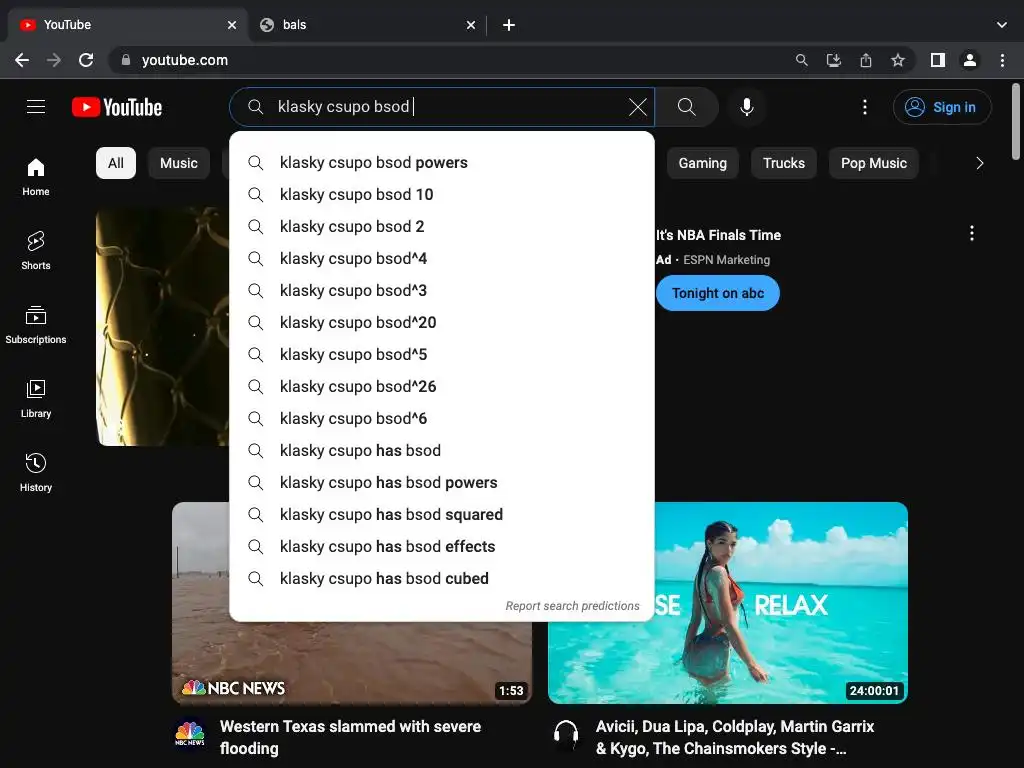This screenshot has height=768, width=1024.
Task: Open the NBC News flooding video thumbnail
Action: point(351,663)
